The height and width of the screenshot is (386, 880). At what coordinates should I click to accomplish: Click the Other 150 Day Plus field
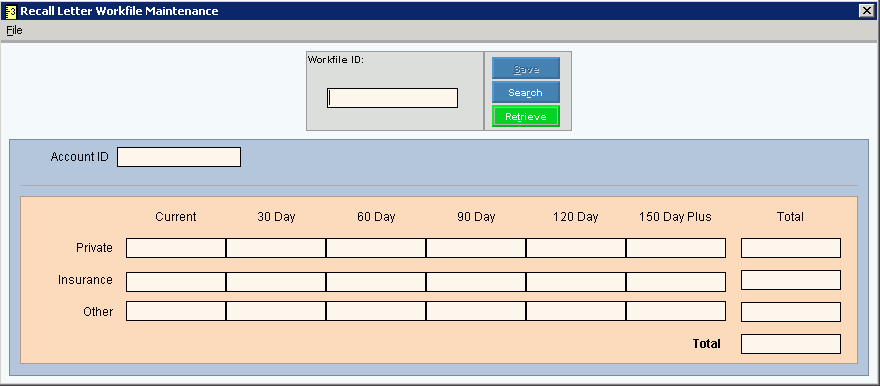[x=676, y=311]
